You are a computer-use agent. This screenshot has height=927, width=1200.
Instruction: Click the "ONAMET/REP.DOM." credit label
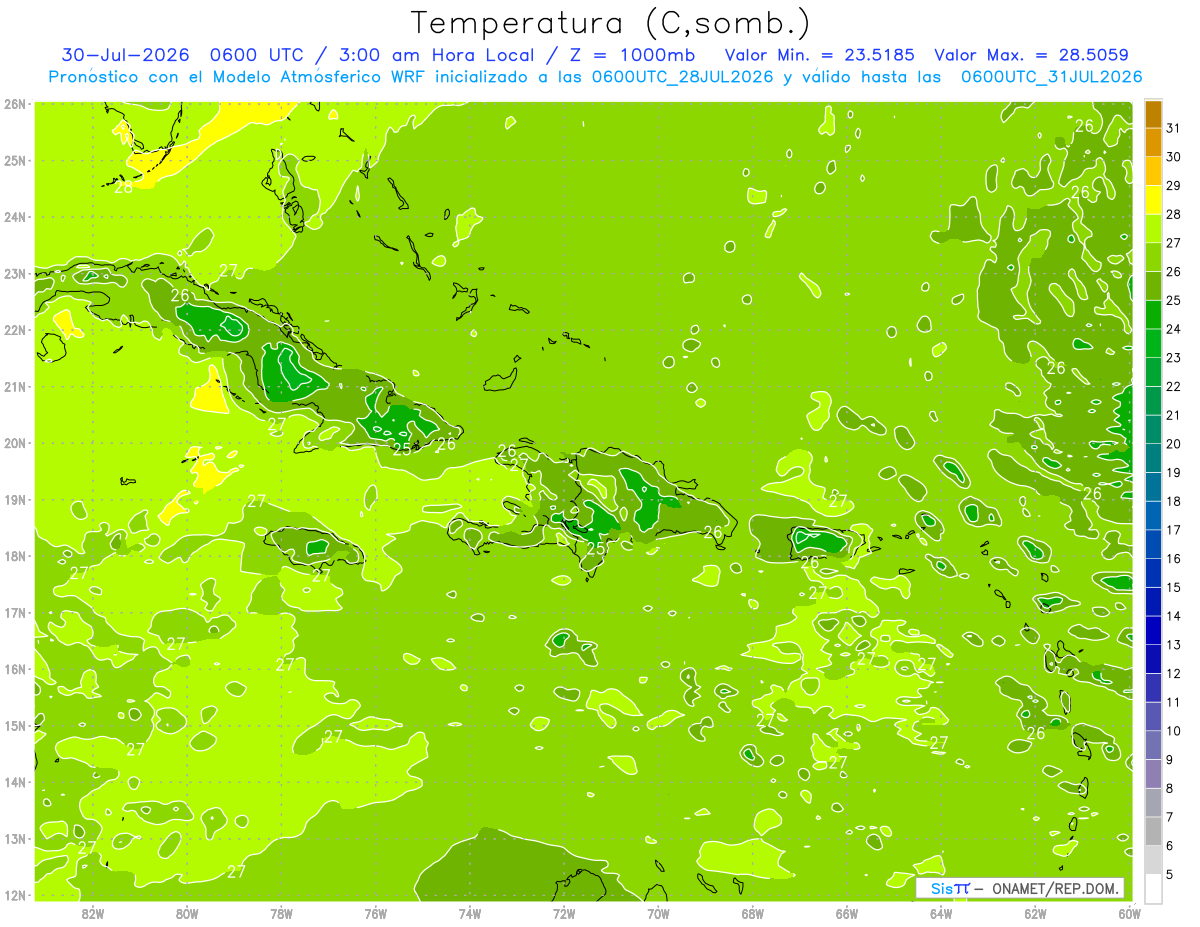pyautogui.click(x=1055, y=888)
